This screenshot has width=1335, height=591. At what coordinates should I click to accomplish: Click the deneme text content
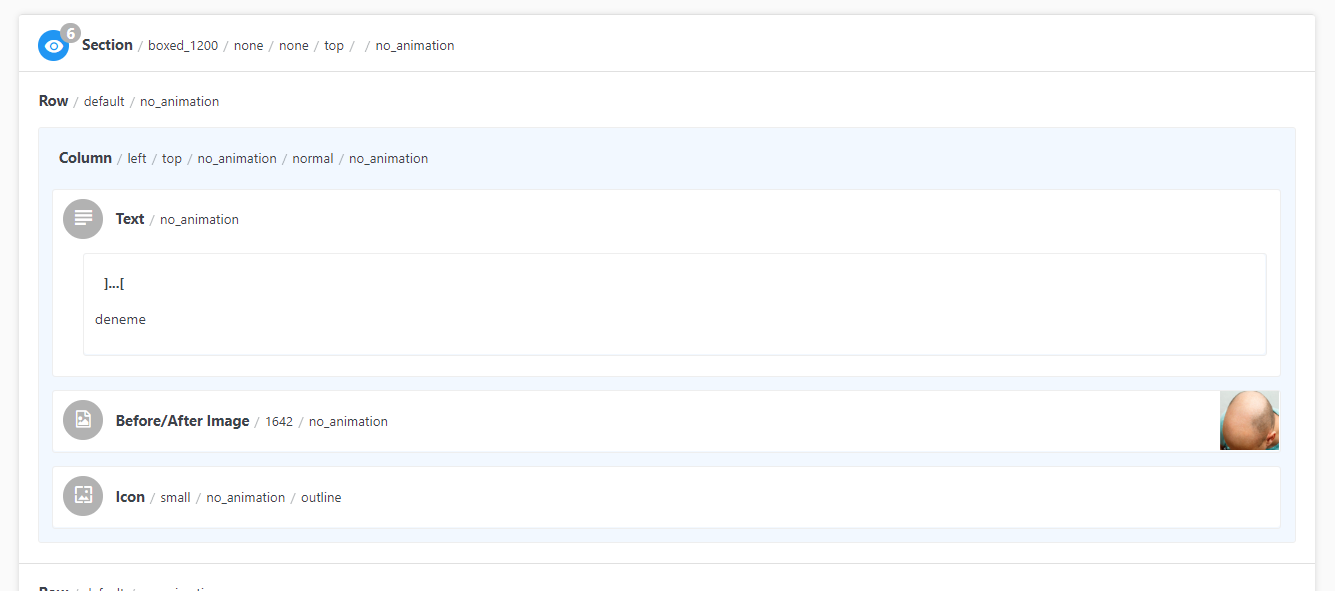point(120,320)
